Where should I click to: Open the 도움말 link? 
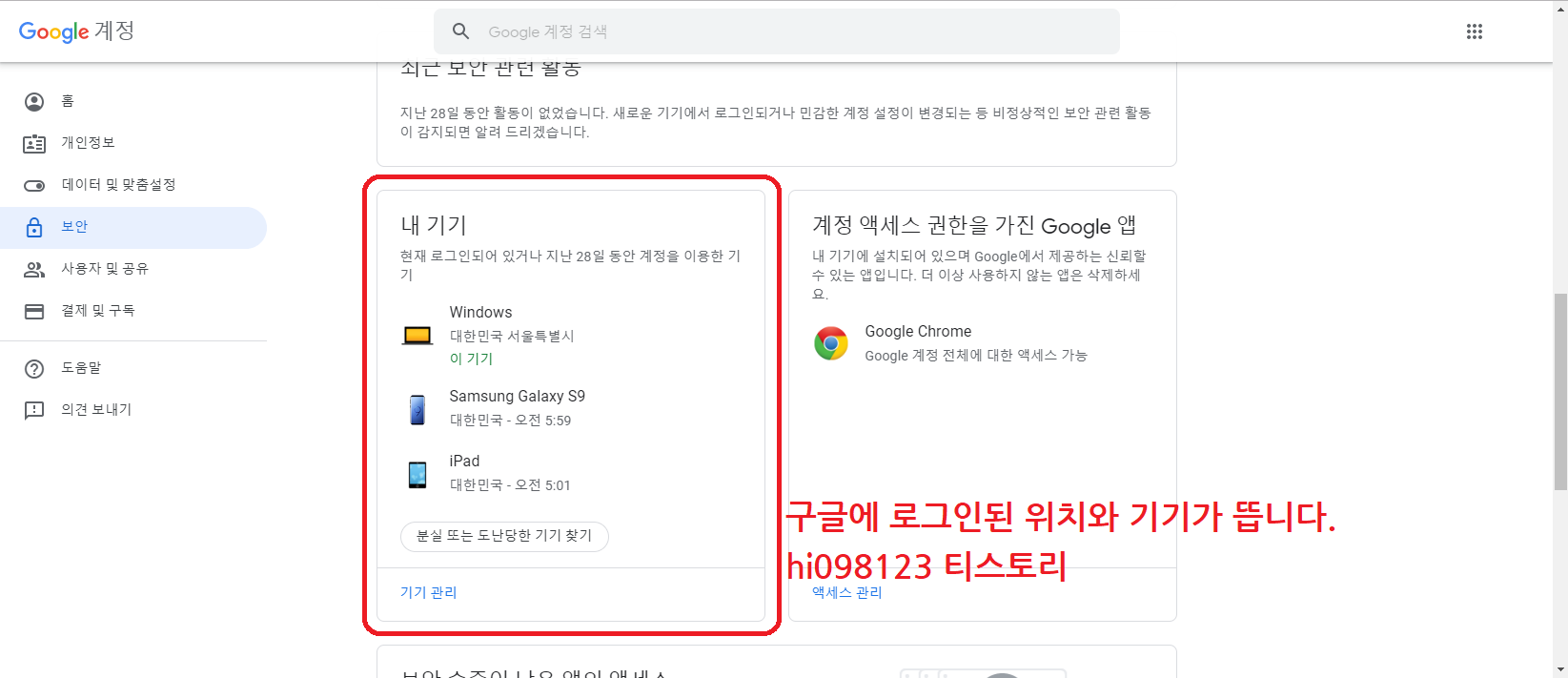point(133,368)
